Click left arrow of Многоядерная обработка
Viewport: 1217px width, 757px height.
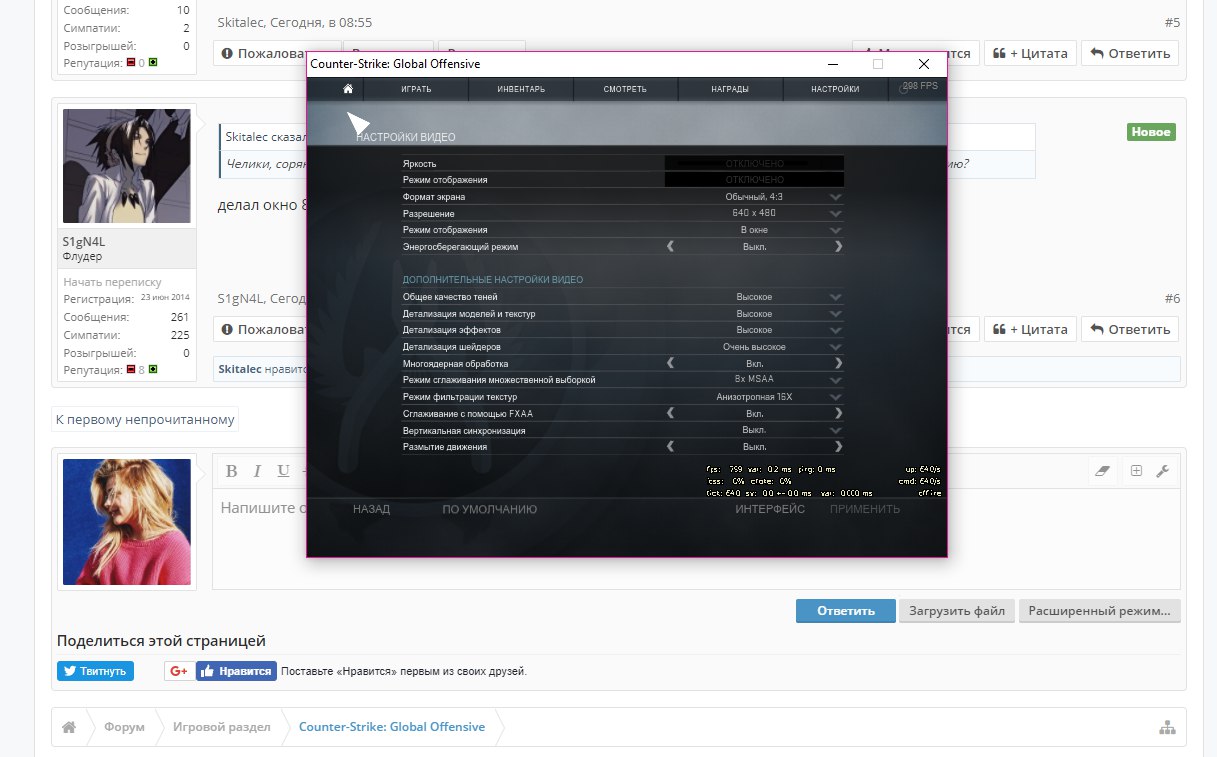(670, 363)
